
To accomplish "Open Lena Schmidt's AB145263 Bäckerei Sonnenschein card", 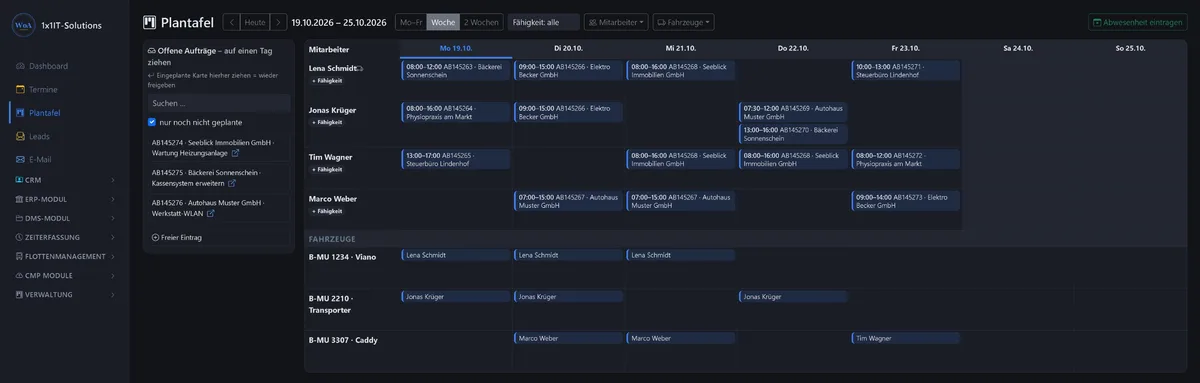I will (456, 70).
